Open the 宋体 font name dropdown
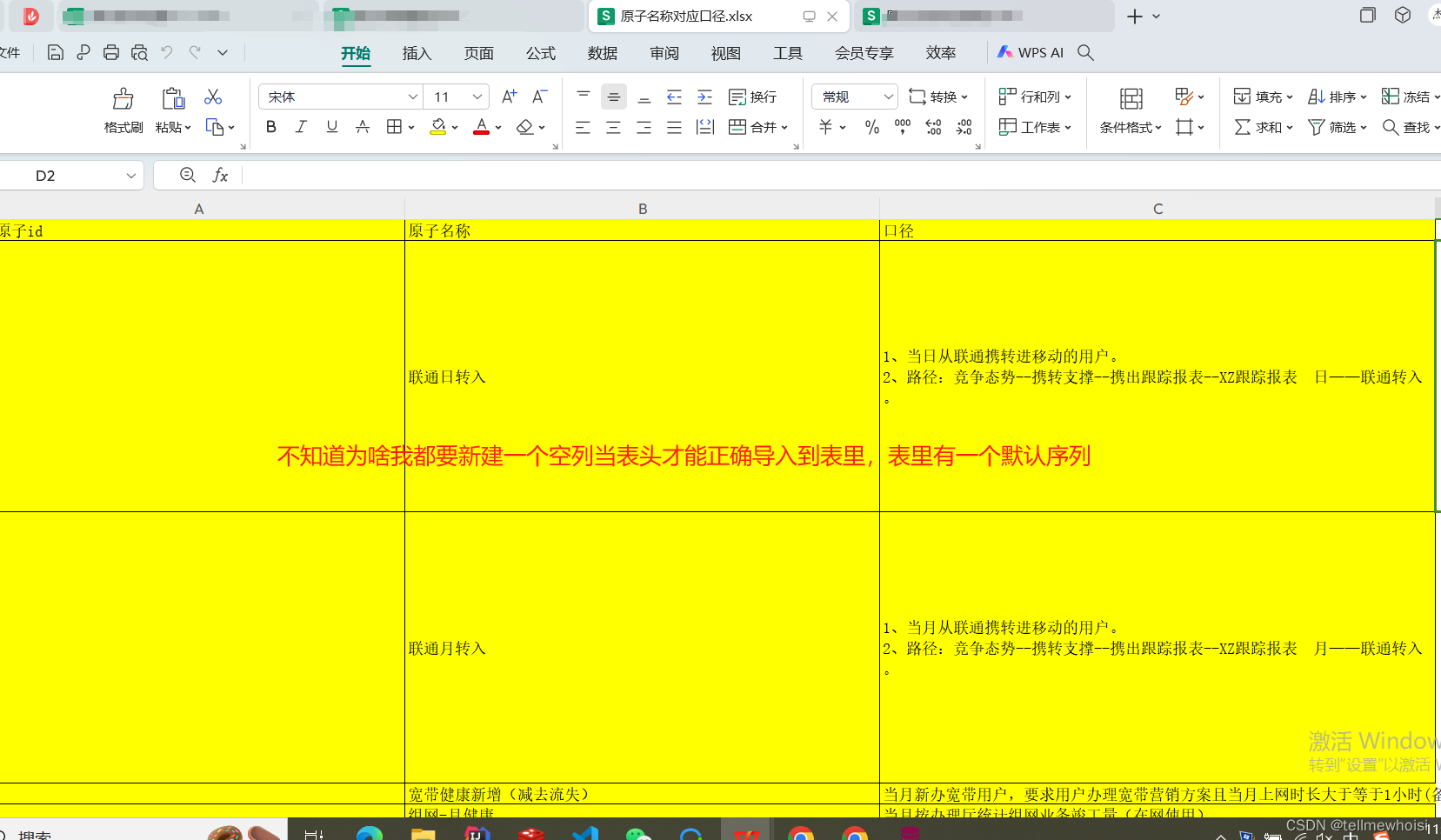 tap(412, 97)
